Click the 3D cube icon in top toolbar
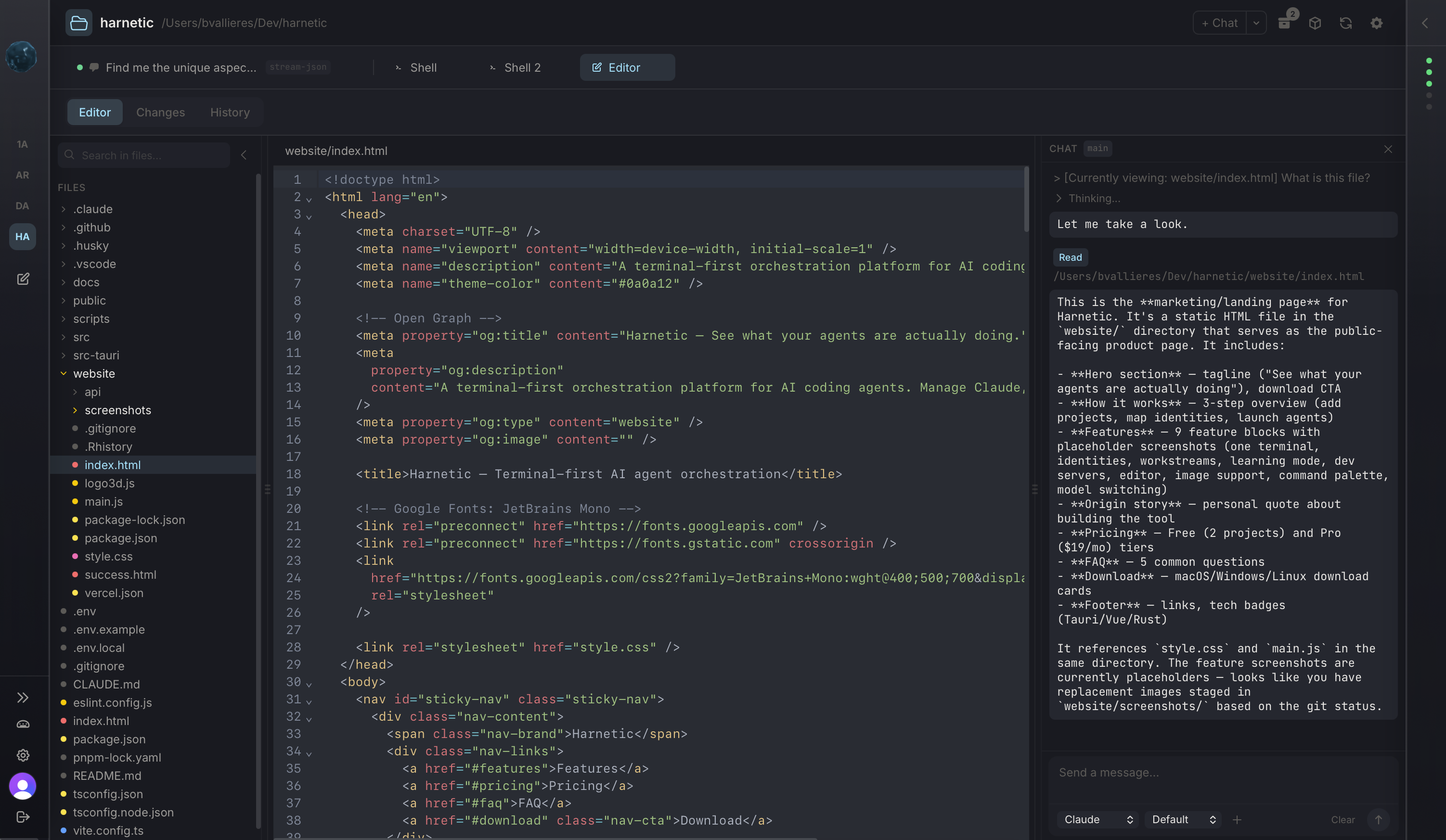The image size is (1446, 840). point(1315,23)
